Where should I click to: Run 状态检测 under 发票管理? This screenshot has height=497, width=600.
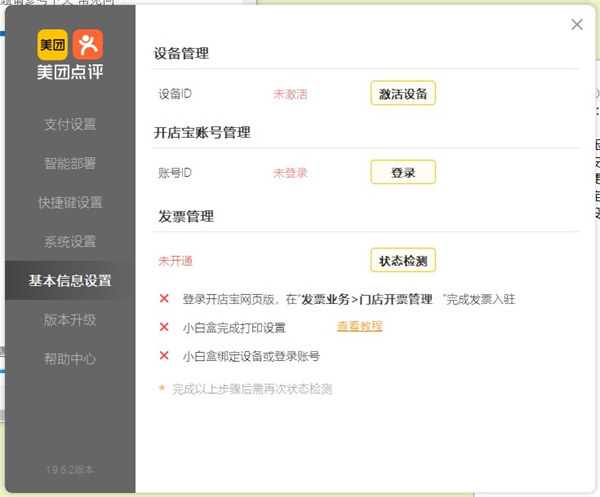pos(403,261)
